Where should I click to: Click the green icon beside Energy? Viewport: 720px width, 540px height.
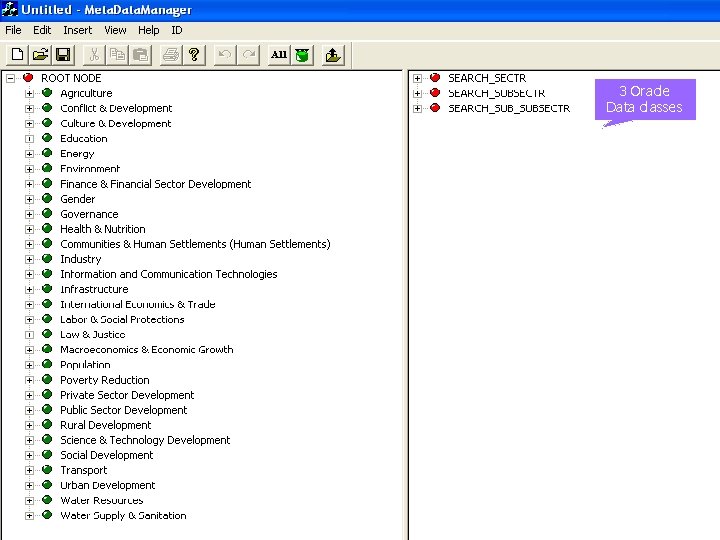click(47, 153)
